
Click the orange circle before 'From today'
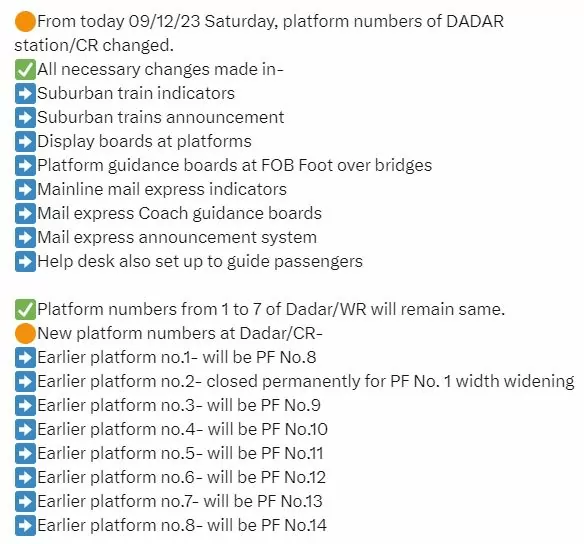[x=25, y=21]
